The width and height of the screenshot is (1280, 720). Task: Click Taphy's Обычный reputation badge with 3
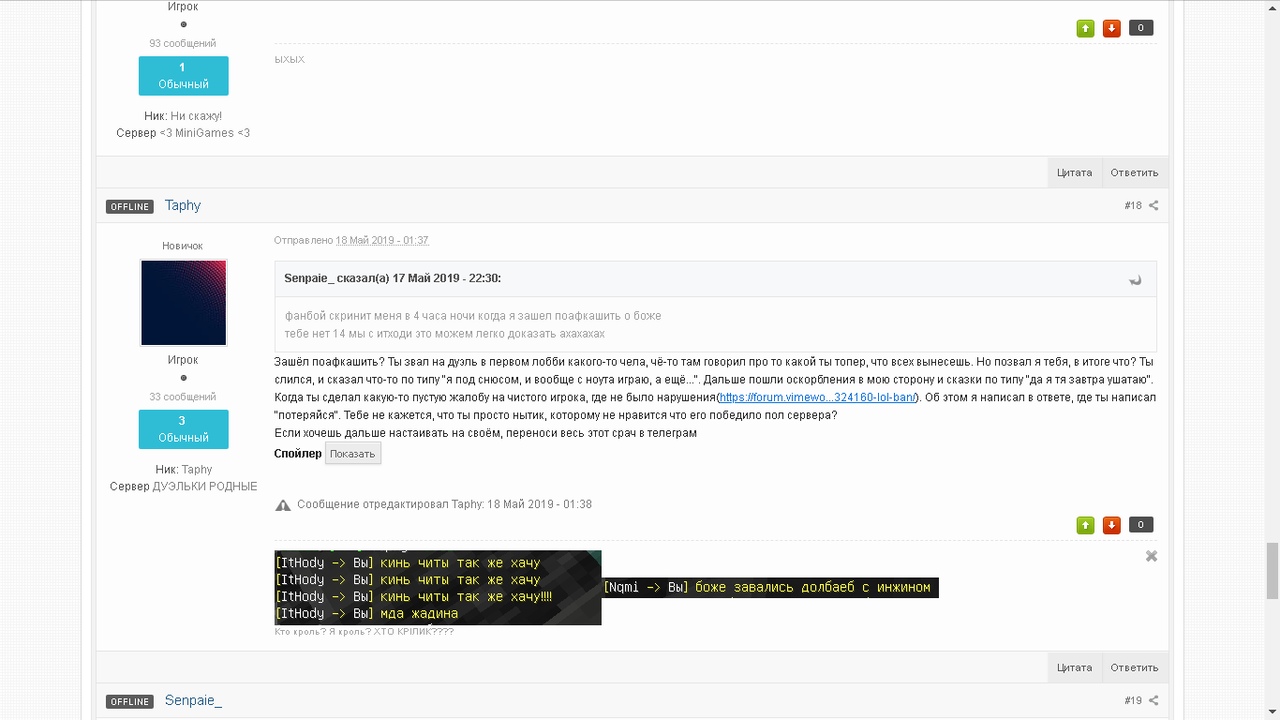(x=183, y=429)
